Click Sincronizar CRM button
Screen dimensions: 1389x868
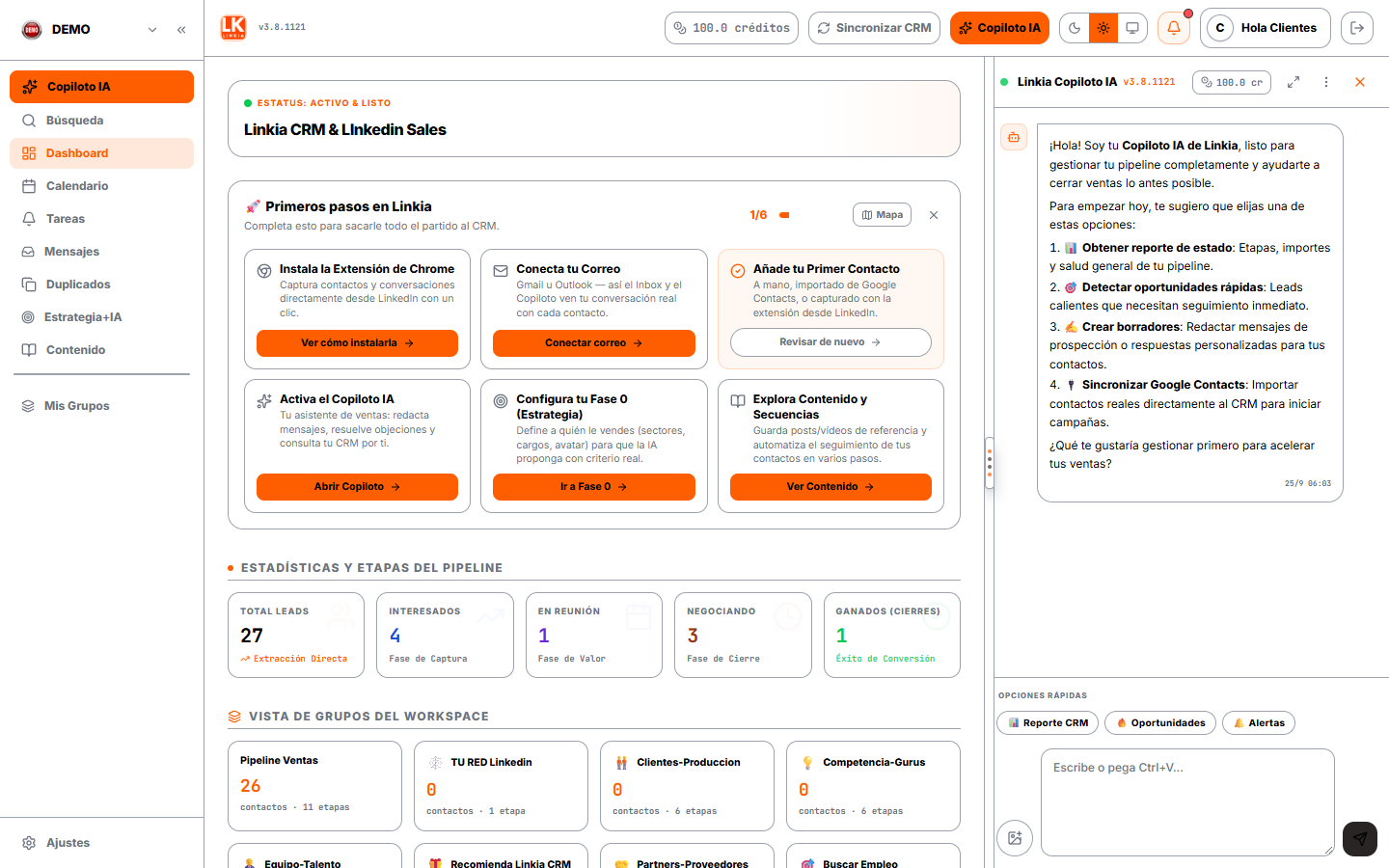click(874, 28)
